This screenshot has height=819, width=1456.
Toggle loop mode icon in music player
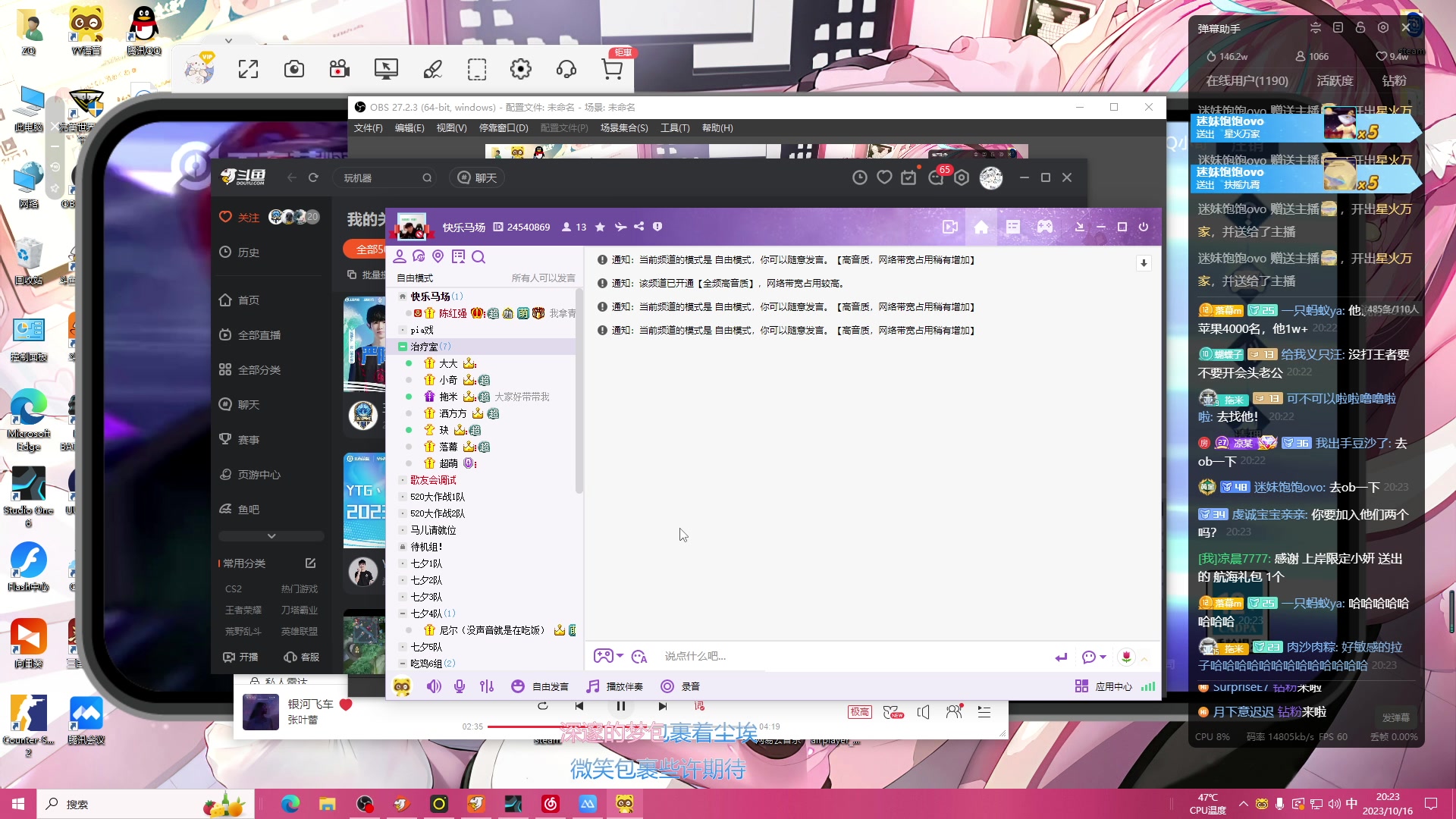[542, 706]
